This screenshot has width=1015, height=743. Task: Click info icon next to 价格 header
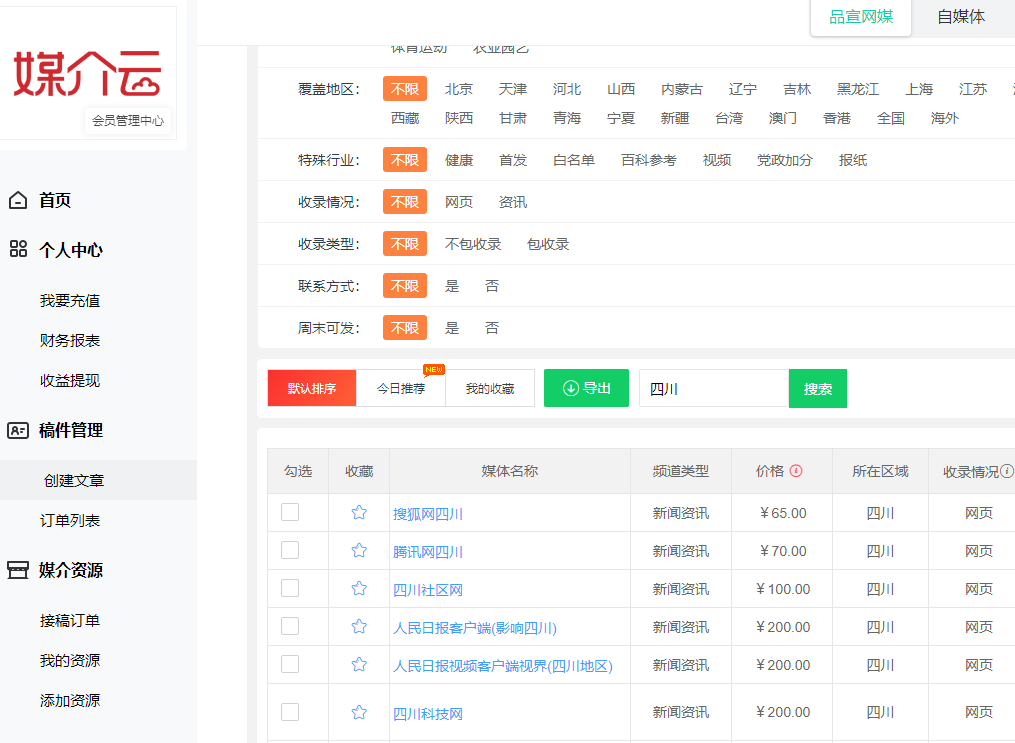[x=796, y=471]
